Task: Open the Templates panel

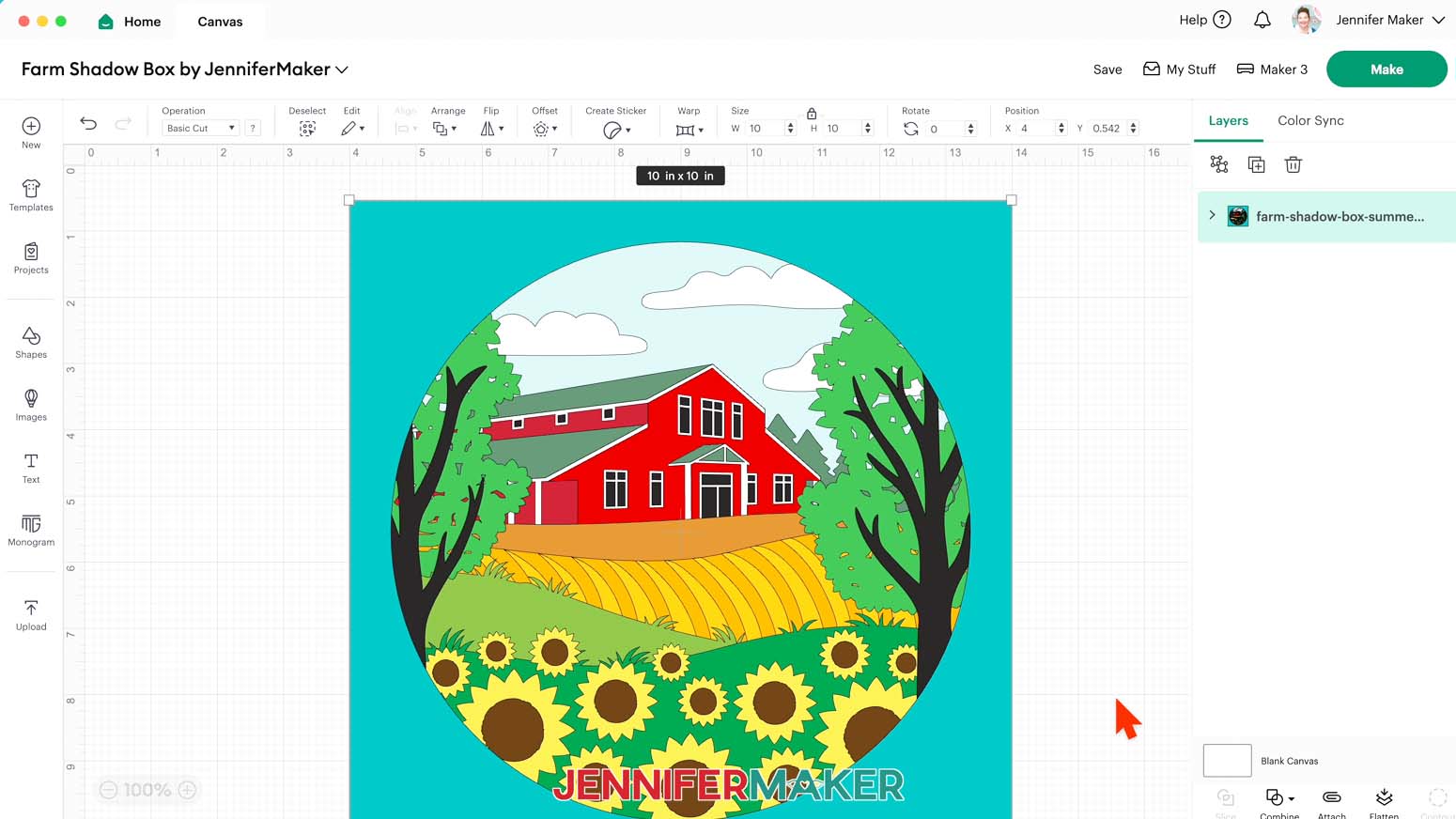Action: click(31, 195)
